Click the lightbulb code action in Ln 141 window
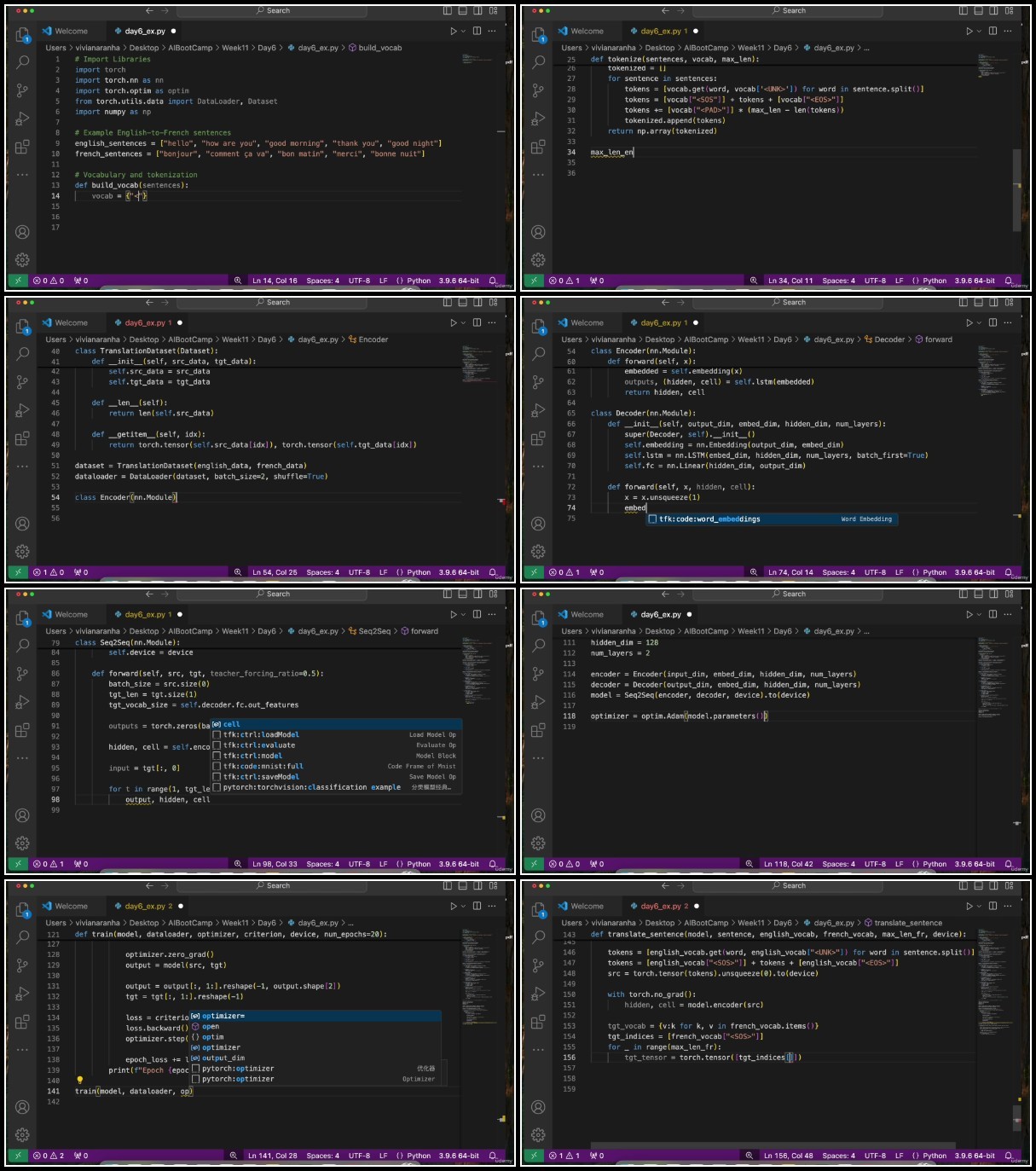Screen dimensions: 1036x1171 [79, 1081]
